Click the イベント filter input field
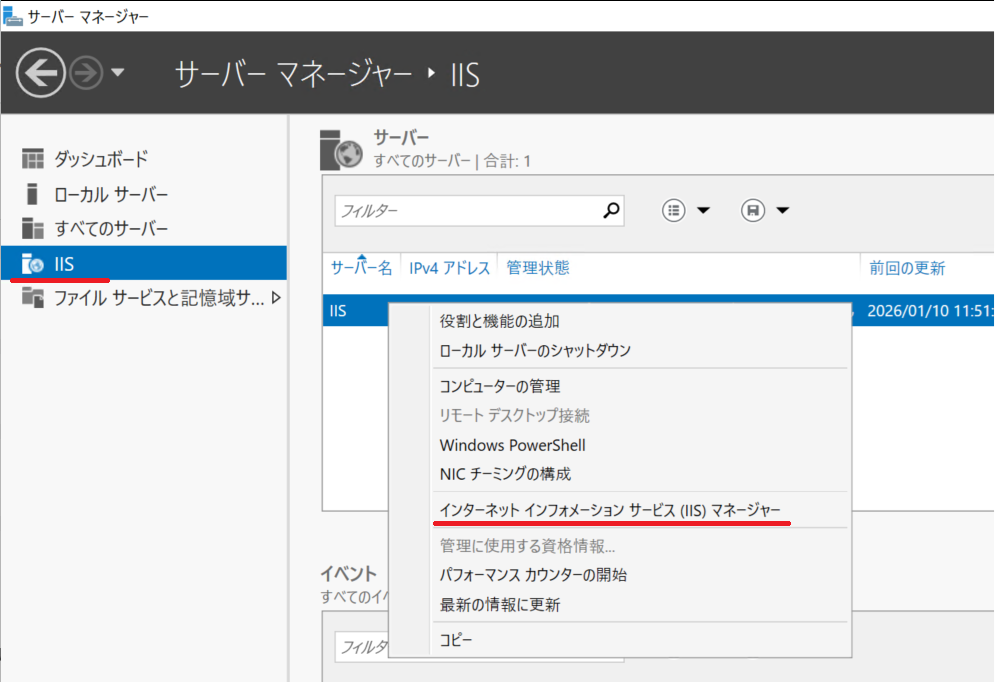The width and height of the screenshot is (995, 686). pyautogui.click(x=362, y=647)
